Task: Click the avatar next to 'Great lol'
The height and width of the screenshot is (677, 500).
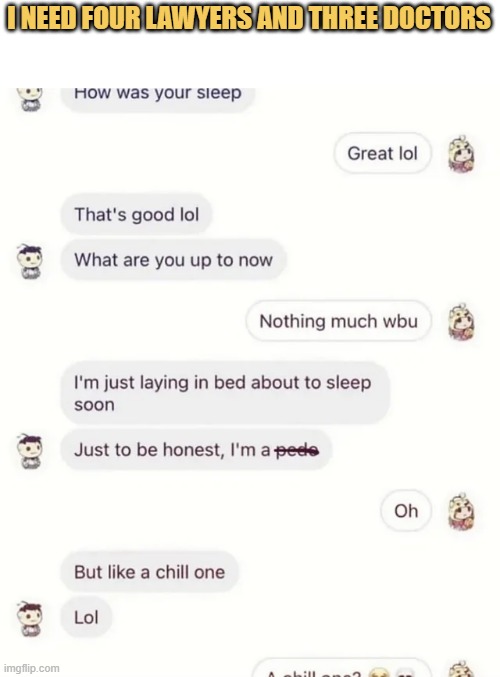Action: 461,153
